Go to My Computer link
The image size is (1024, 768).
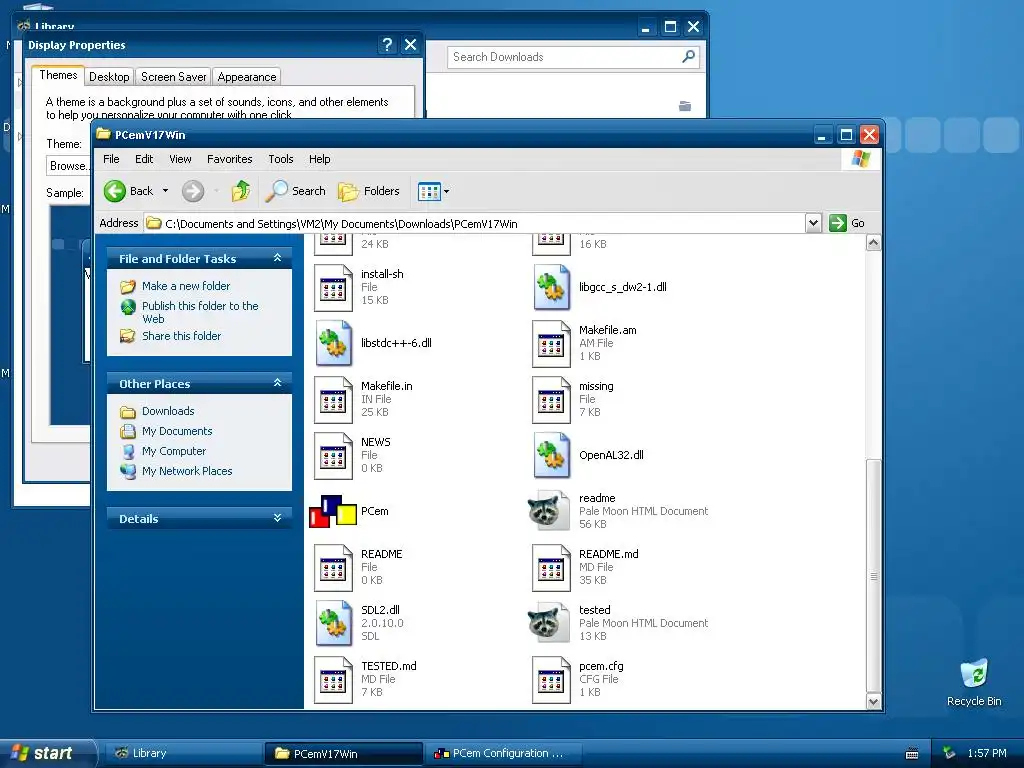tap(174, 451)
